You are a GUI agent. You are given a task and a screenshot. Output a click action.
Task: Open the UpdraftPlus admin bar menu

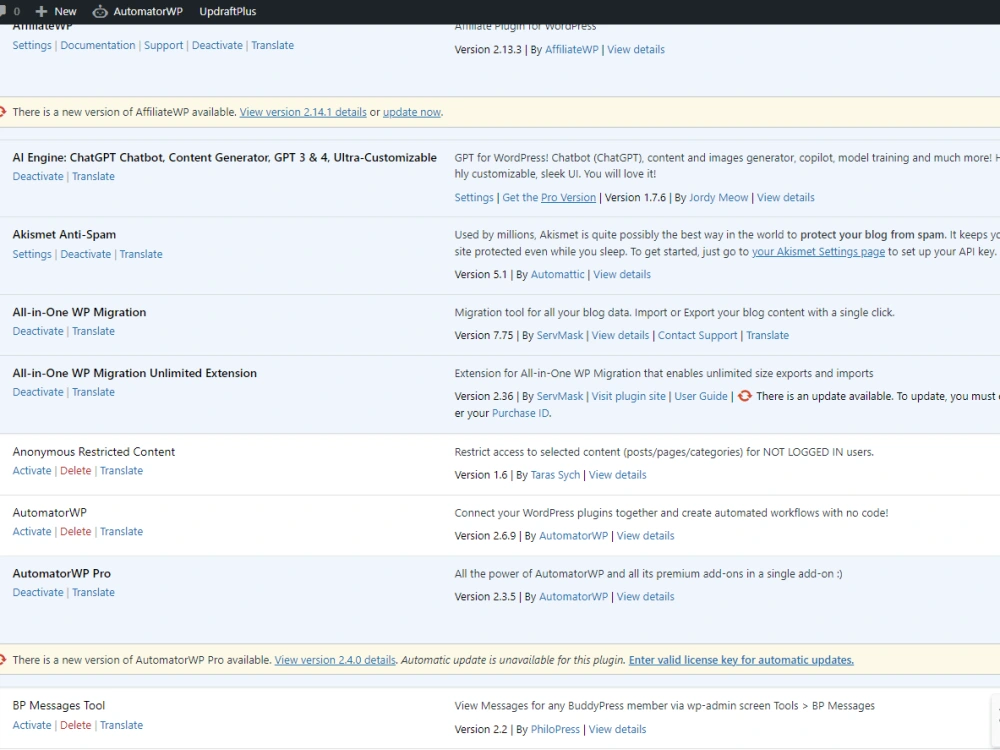228,11
